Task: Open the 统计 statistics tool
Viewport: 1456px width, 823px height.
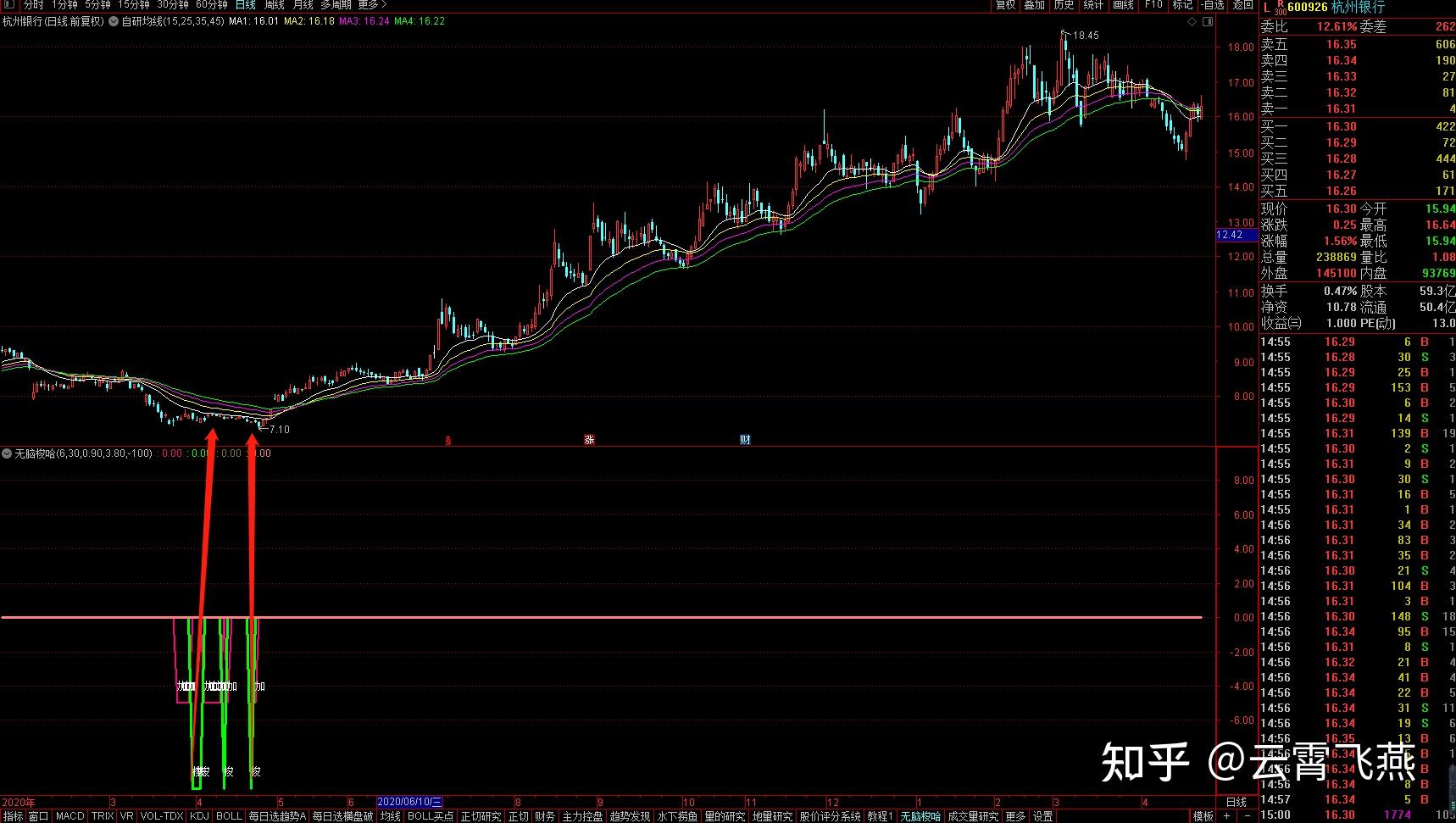Action: (1093, 5)
